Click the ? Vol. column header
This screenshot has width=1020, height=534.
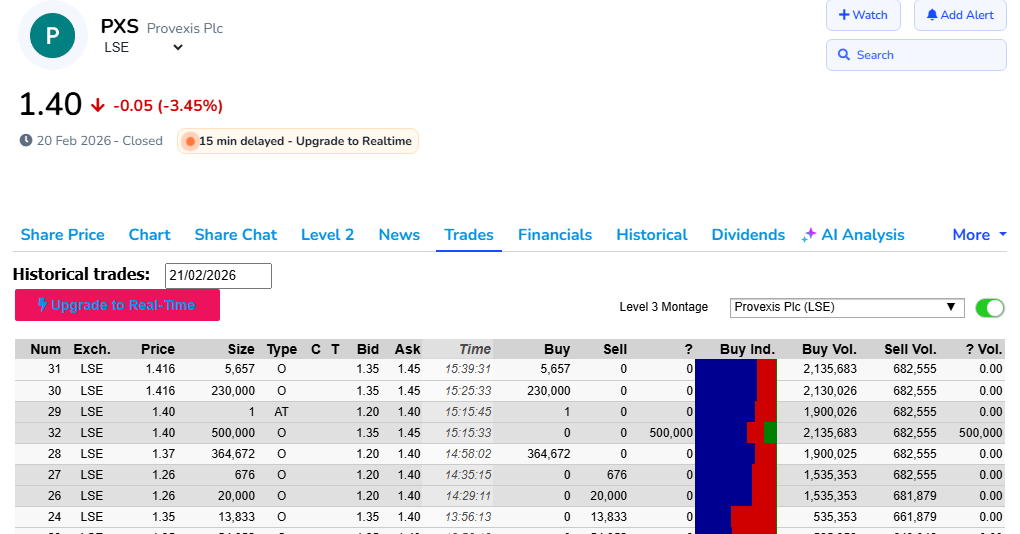click(x=984, y=349)
